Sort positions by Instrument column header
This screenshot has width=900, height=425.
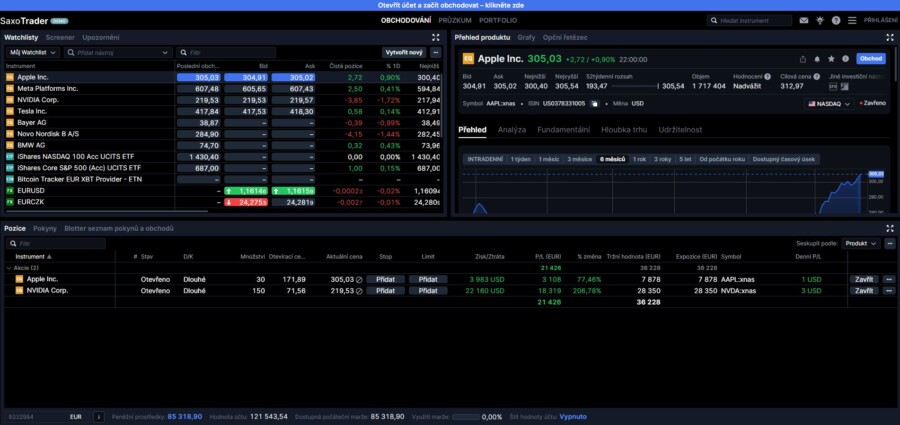pyautogui.click(x=33, y=257)
